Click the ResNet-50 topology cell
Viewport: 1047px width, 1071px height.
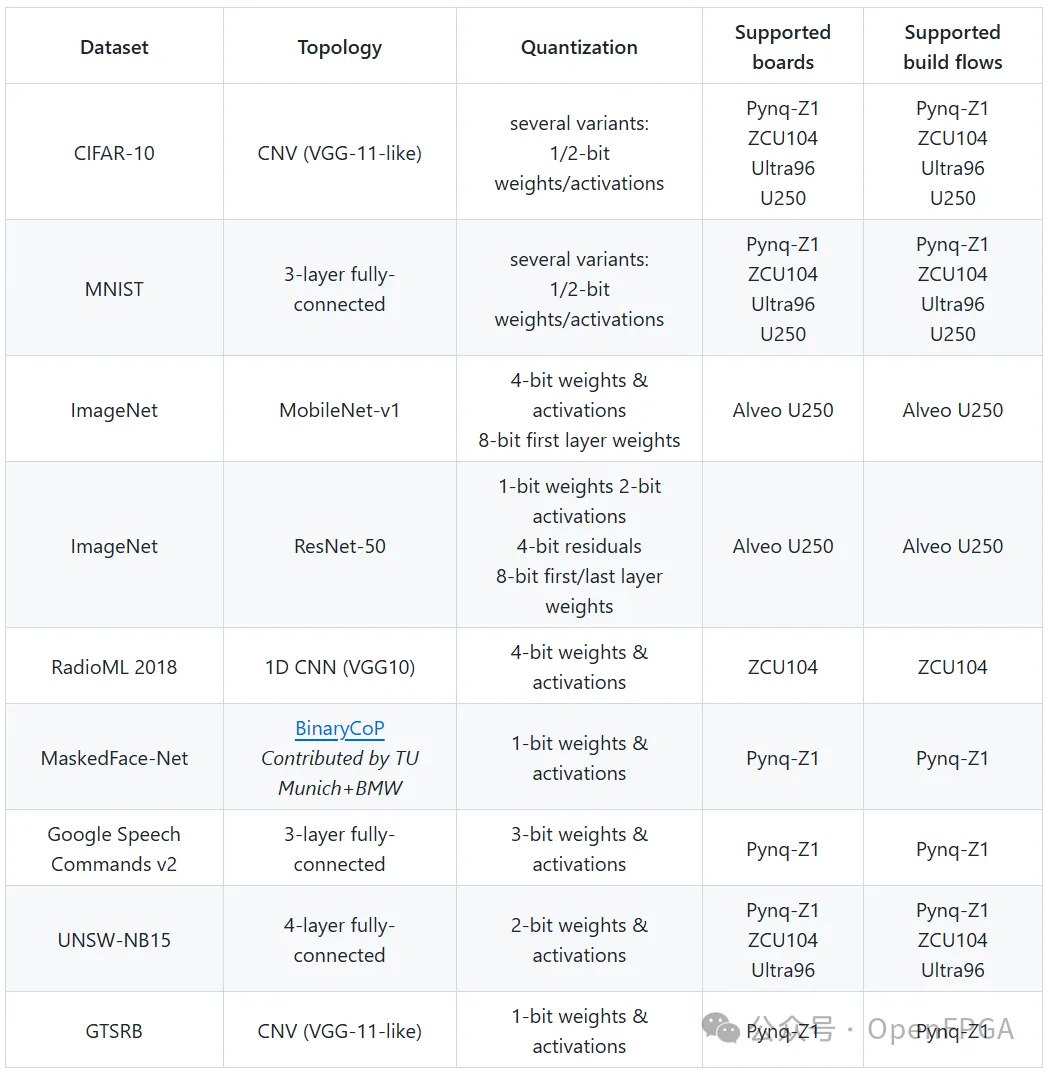[x=339, y=546]
